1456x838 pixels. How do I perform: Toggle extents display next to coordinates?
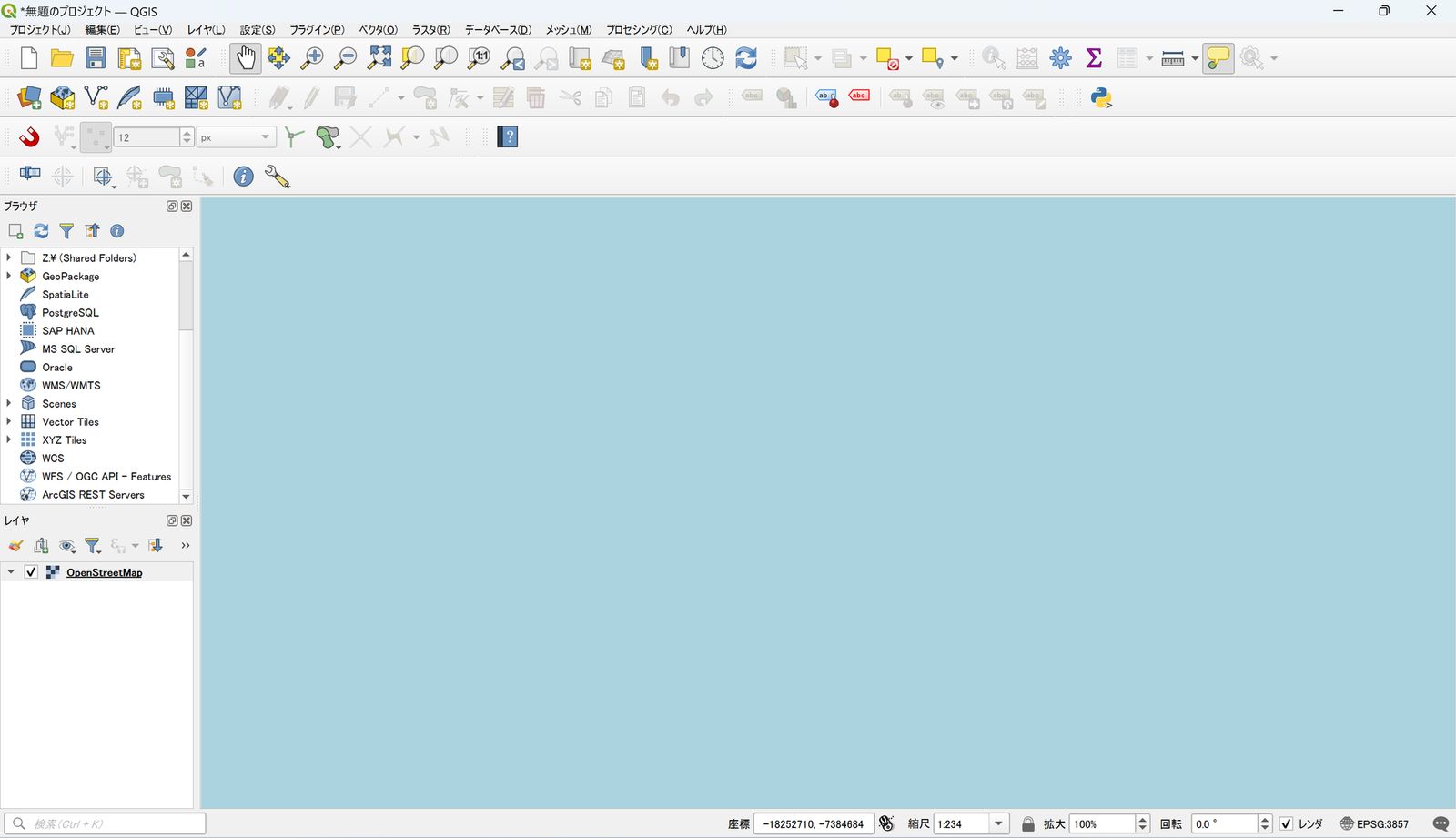tap(886, 824)
